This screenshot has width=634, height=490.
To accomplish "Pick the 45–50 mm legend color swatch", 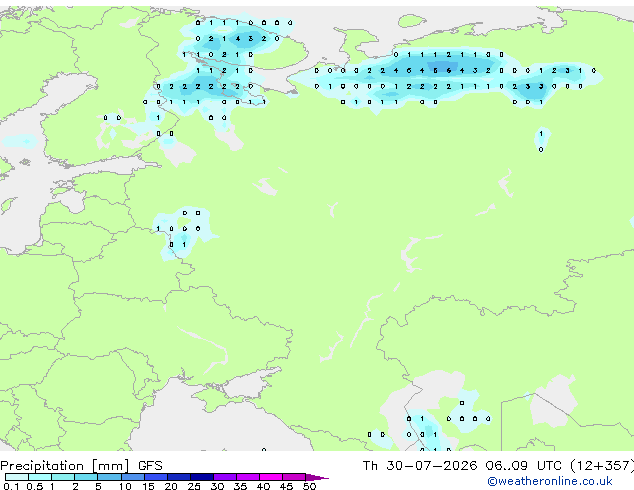I will [x=294, y=477].
